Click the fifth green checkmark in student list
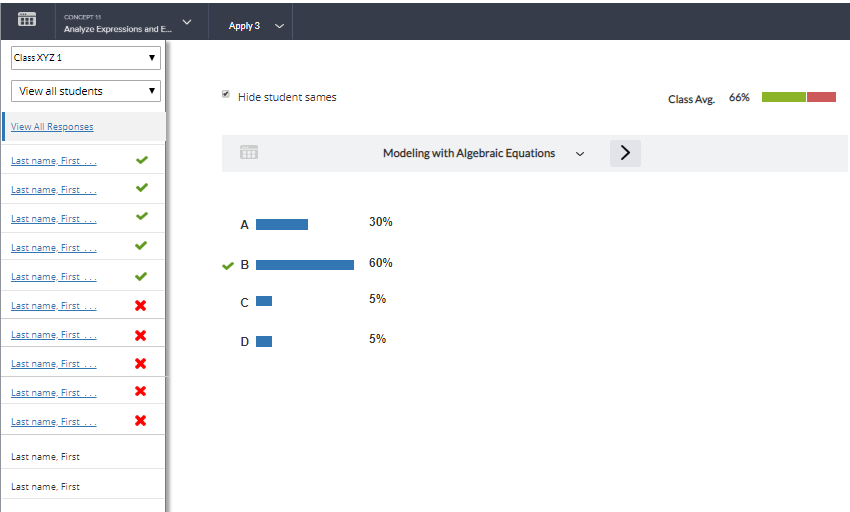This screenshot has width=850, height=512. (x=141, y=276)
